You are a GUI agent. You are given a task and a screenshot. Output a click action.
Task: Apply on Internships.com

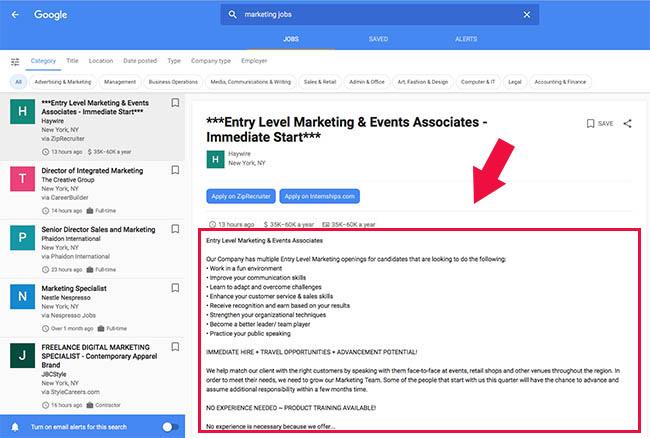tap(320, 196)
